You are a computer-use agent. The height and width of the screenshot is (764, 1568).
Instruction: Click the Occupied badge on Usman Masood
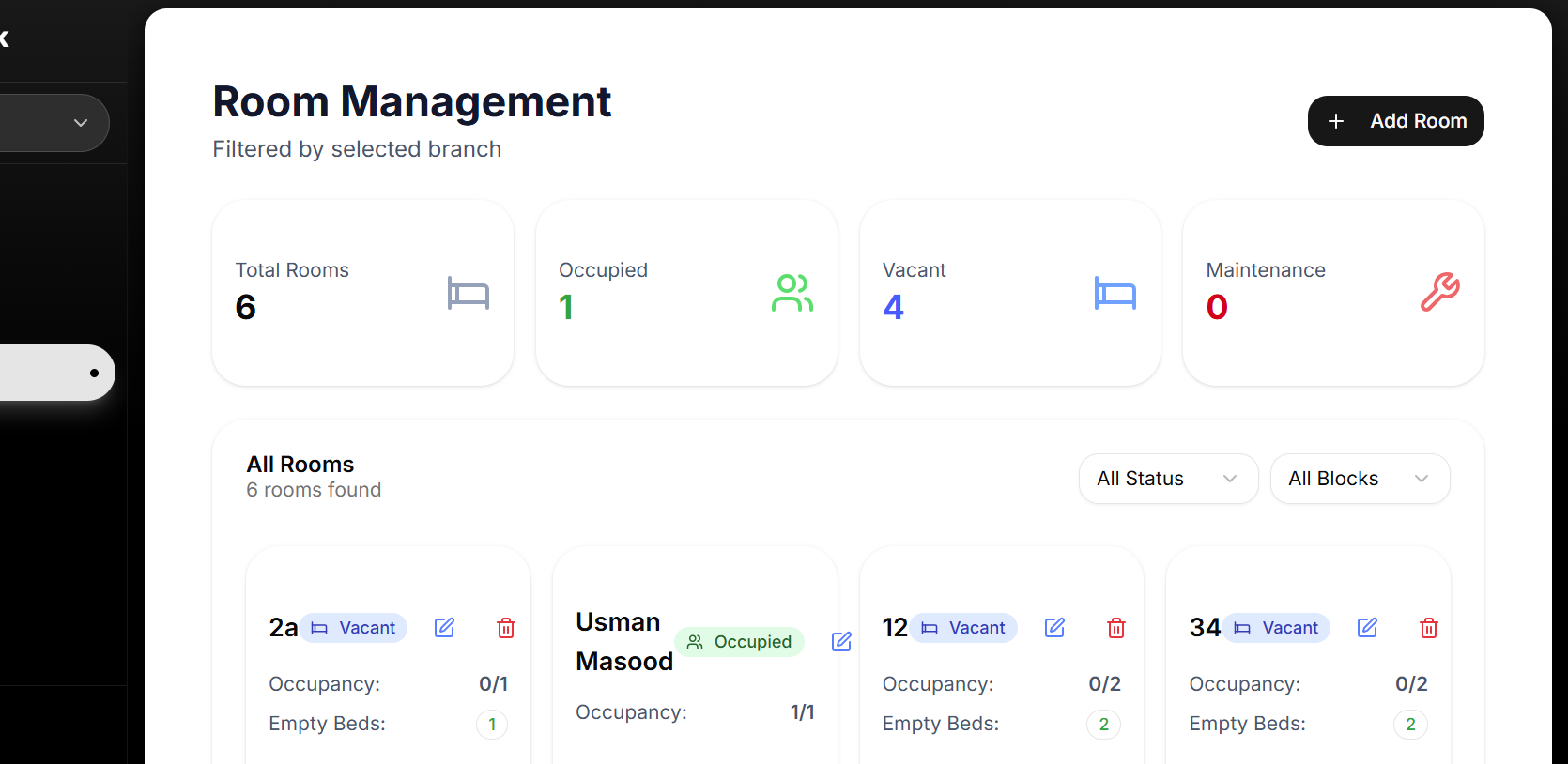(740, 642)
